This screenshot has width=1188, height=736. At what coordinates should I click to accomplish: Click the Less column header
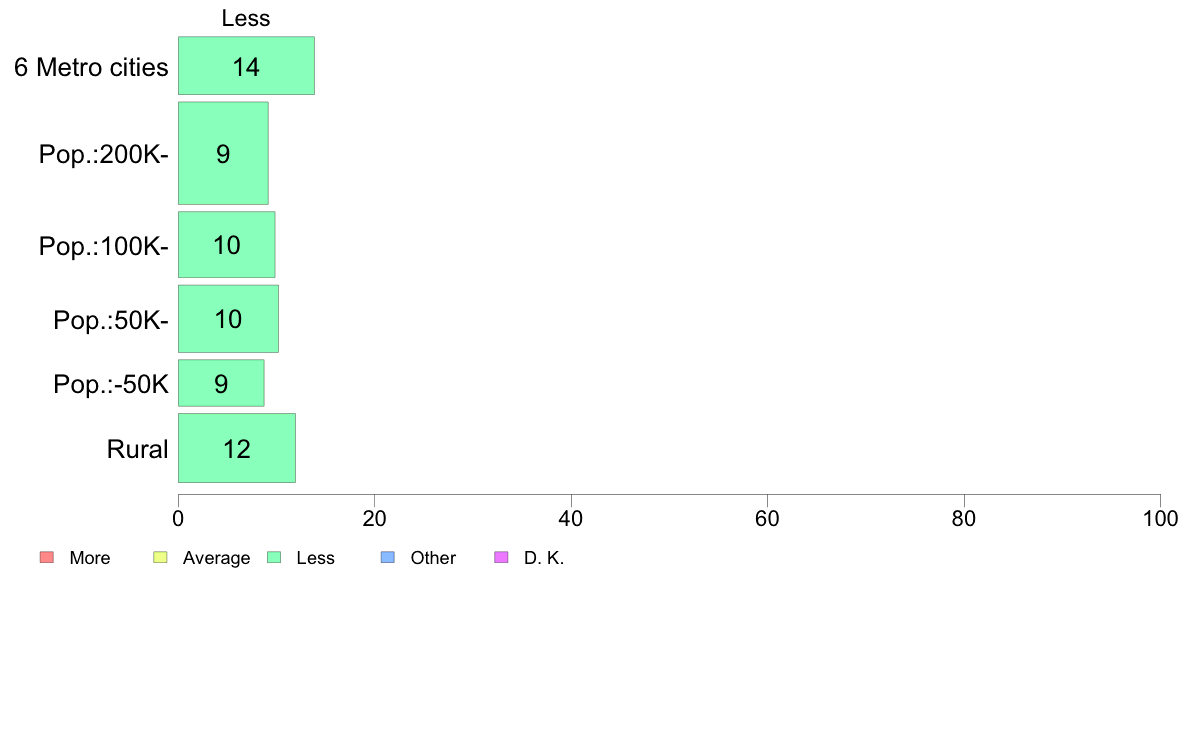pos(245,18)
